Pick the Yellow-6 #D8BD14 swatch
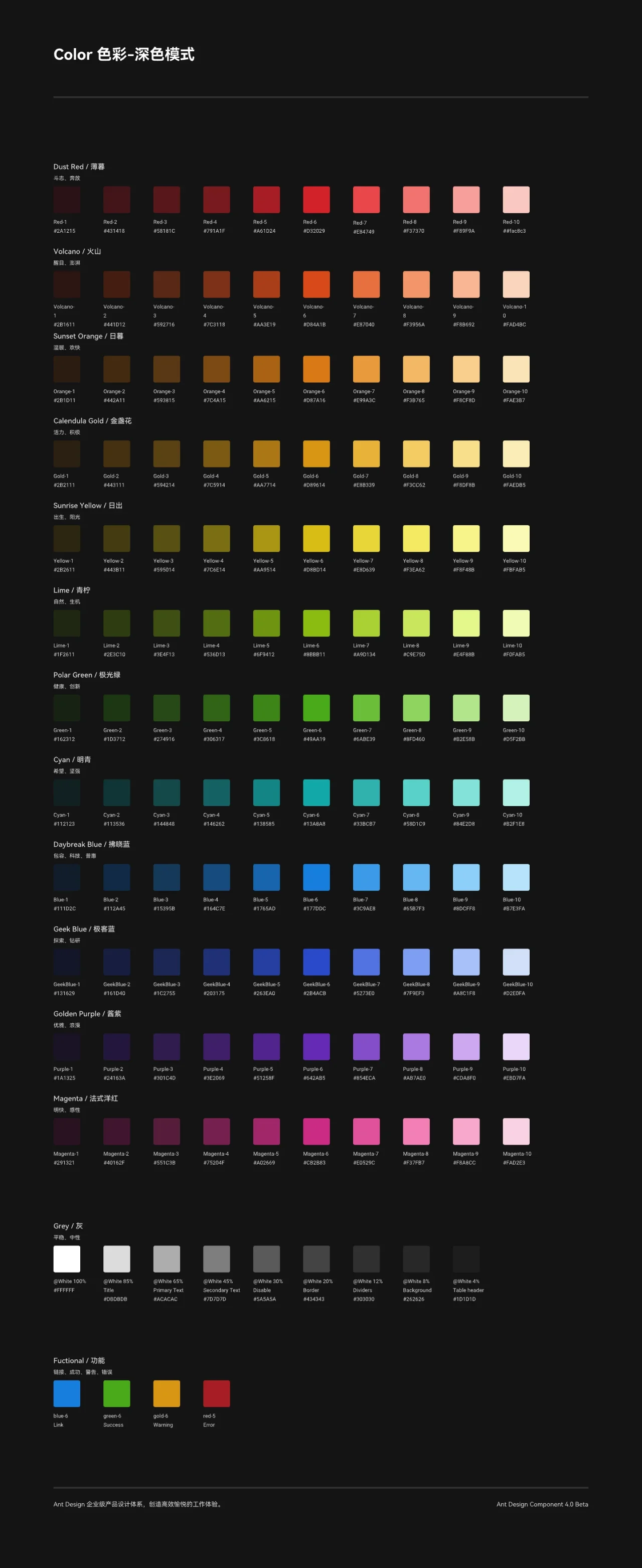 click(316, 538)
